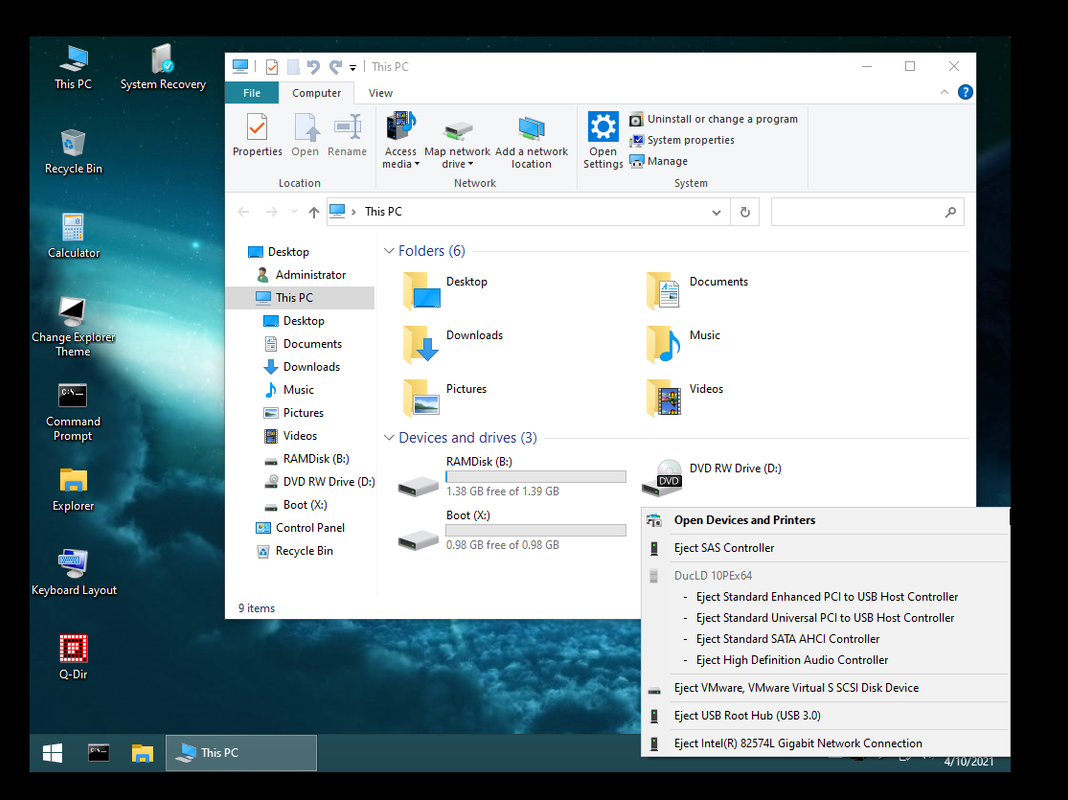
Task: Launch the Keyboard Layout desktop icon
Action: tap(73, 574)
